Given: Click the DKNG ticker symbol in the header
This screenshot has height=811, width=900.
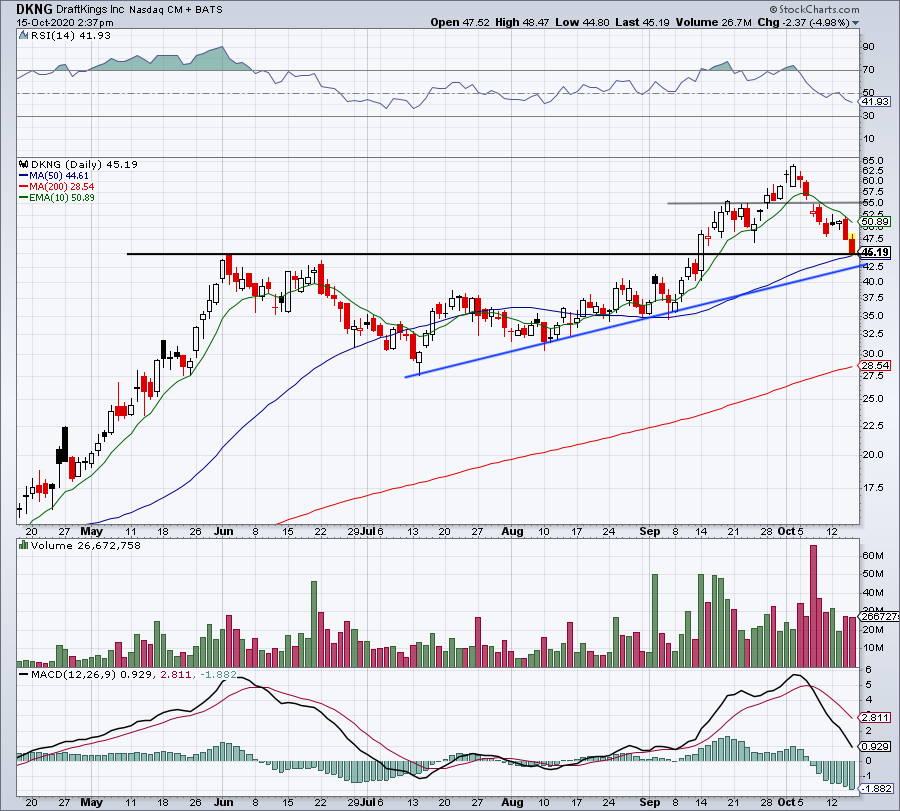Looking at the screenshot, I should [x=34, y=9].
